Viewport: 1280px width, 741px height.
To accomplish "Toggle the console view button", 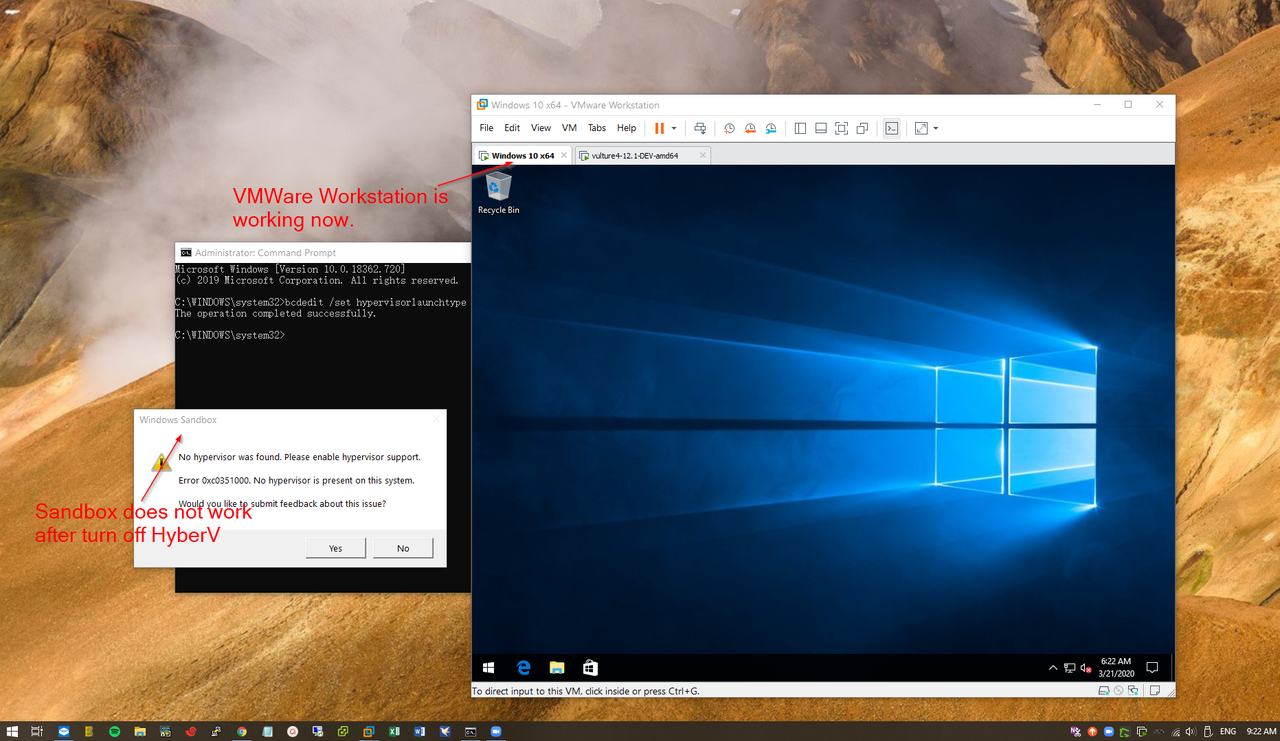I will tap(892, 128).
